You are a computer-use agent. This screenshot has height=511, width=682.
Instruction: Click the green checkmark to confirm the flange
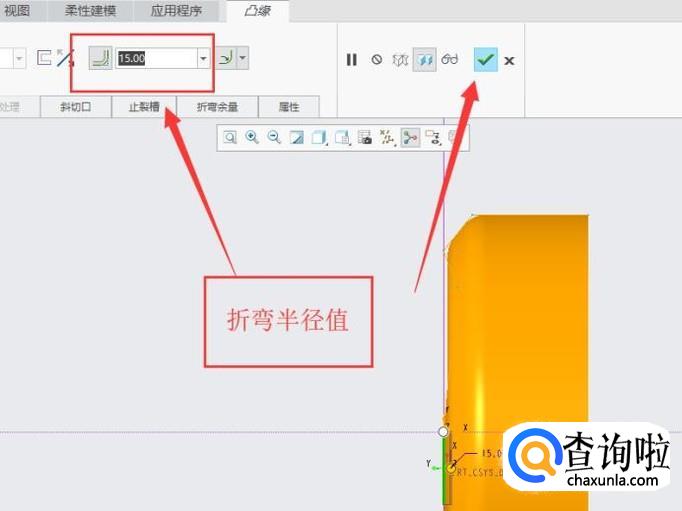coord(485,60)
